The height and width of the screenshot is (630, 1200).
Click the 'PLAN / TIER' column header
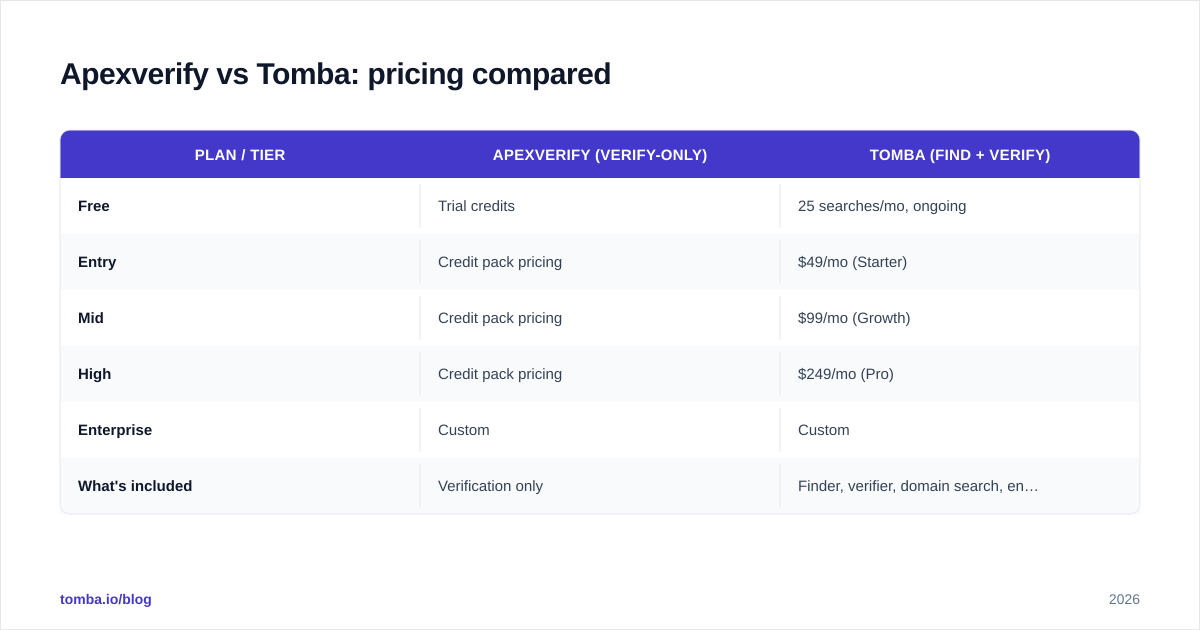(x=240, y=155)
